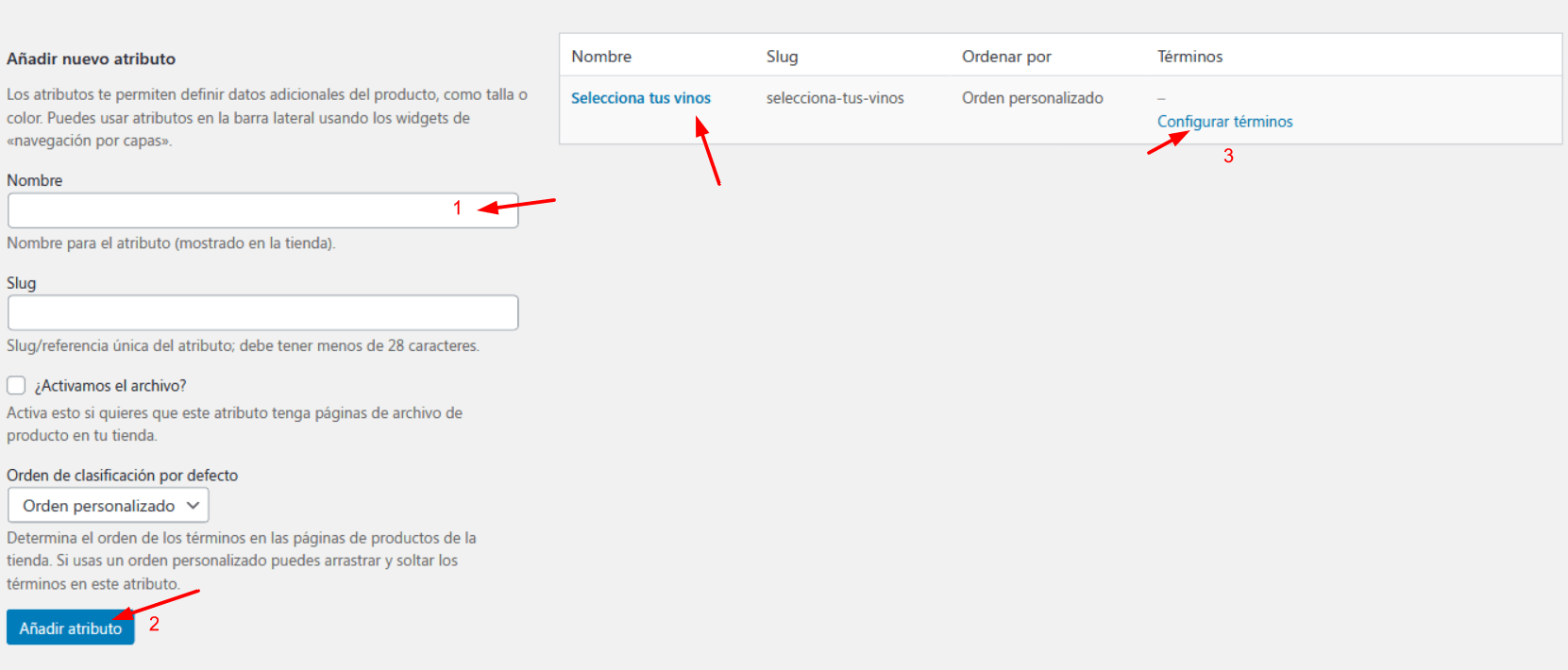Select the selecciona-tus-vinos slug cell

[x=835, y=98]
